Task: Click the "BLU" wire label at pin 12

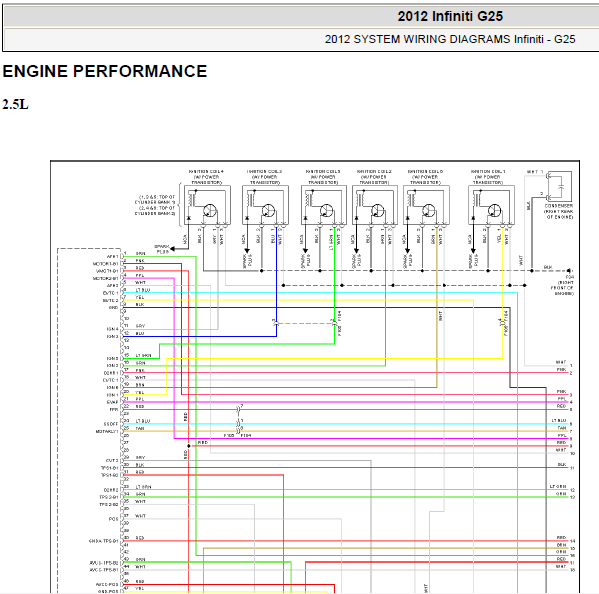Action: (x=140, y=333)
